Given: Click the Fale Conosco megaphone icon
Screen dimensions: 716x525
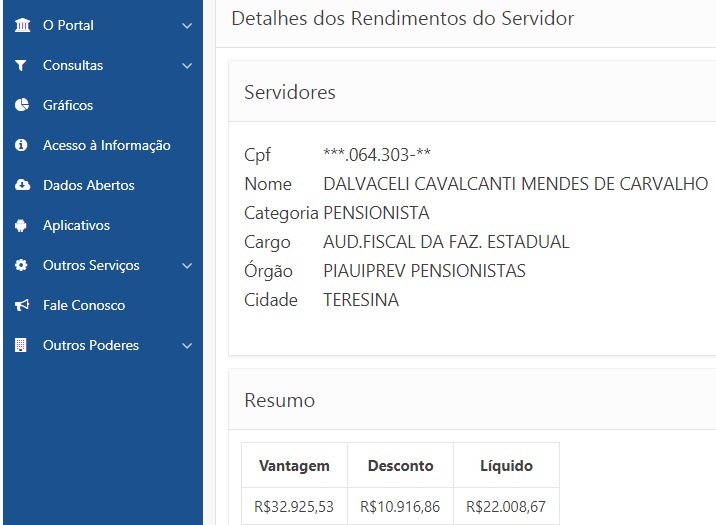Looking at the screenshot, I should pos(22,305).
